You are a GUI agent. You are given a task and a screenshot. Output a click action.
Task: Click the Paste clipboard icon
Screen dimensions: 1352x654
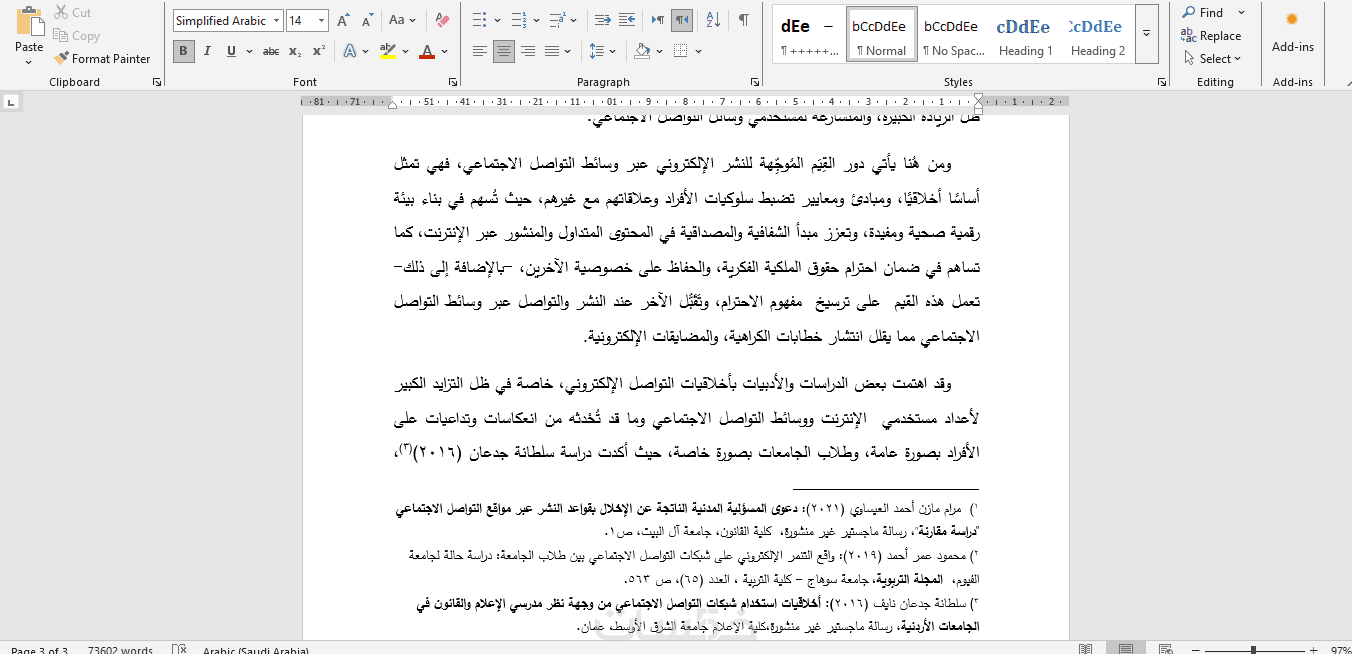point(29,22)
